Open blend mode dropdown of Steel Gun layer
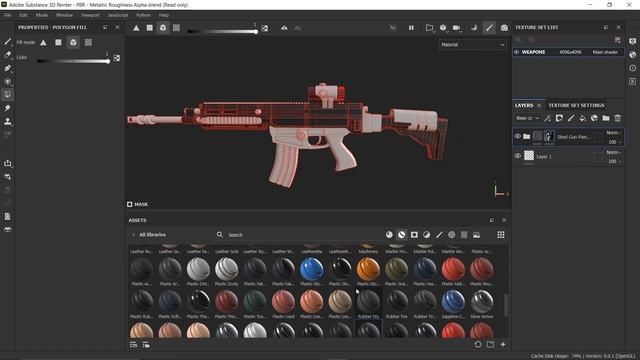640x360 pixels. [x=613, y=133]
